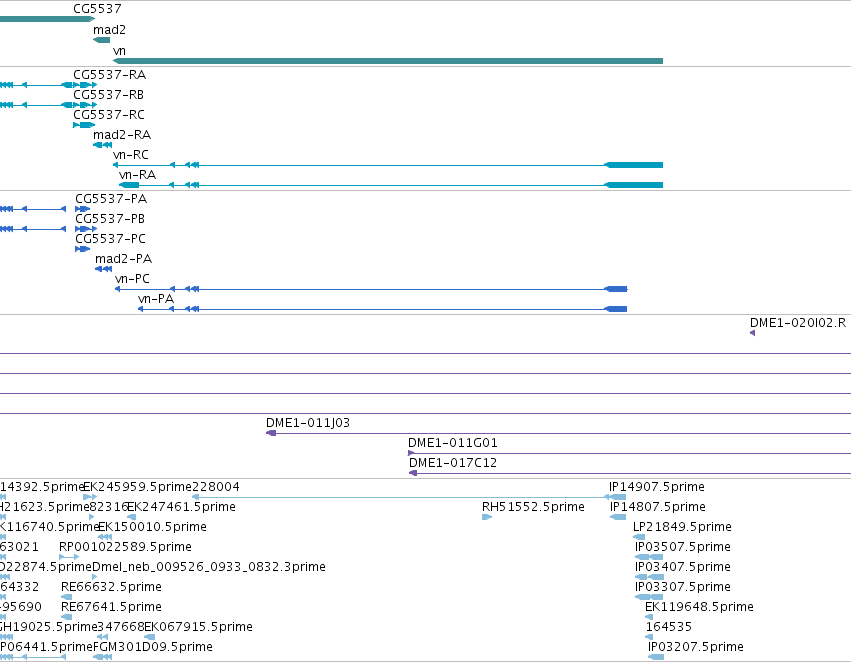Click the RE67641.5prime EST label
This screenshot has height=662, width=851.
pos(111,607)
